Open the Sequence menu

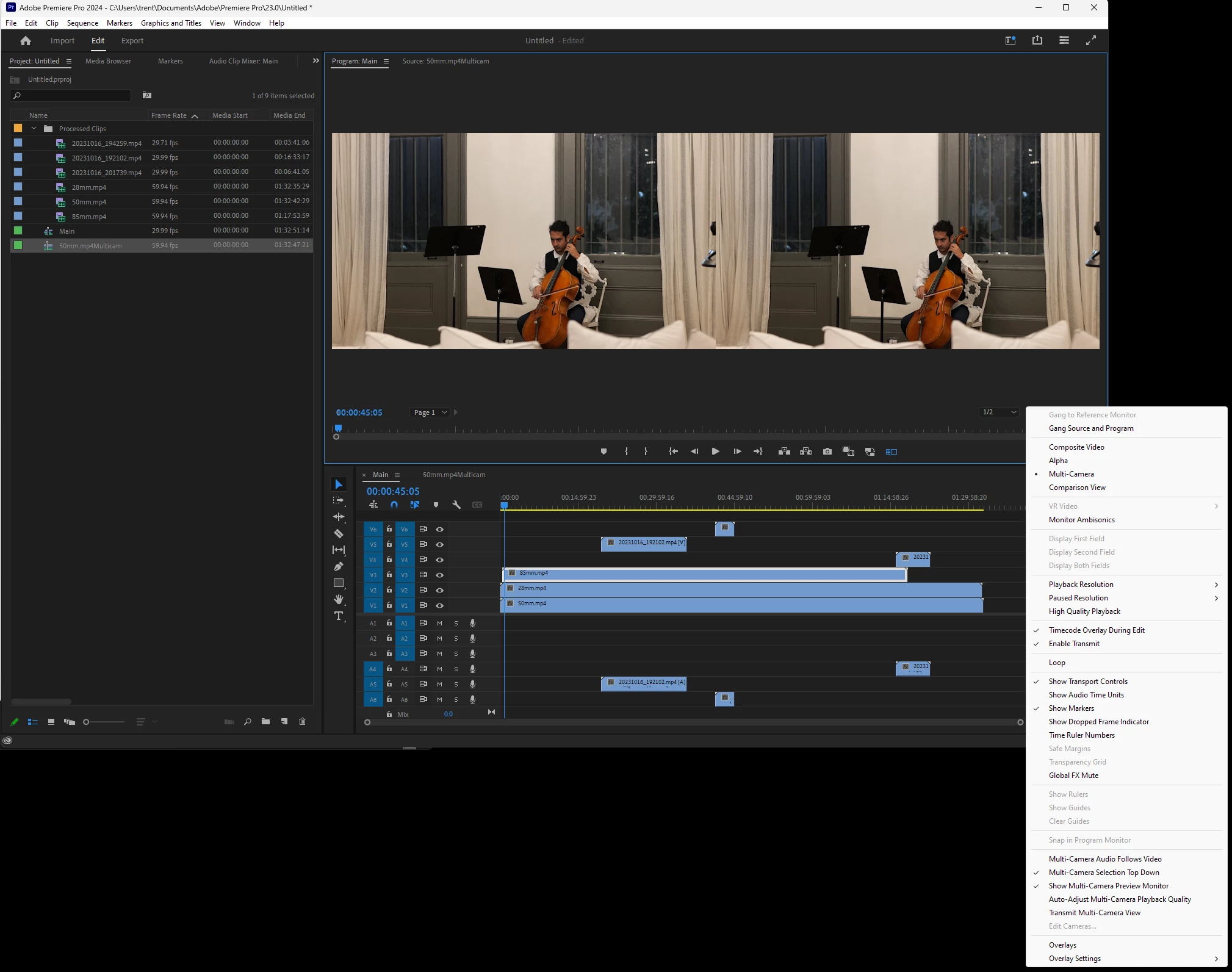click(x=82, y=23)
